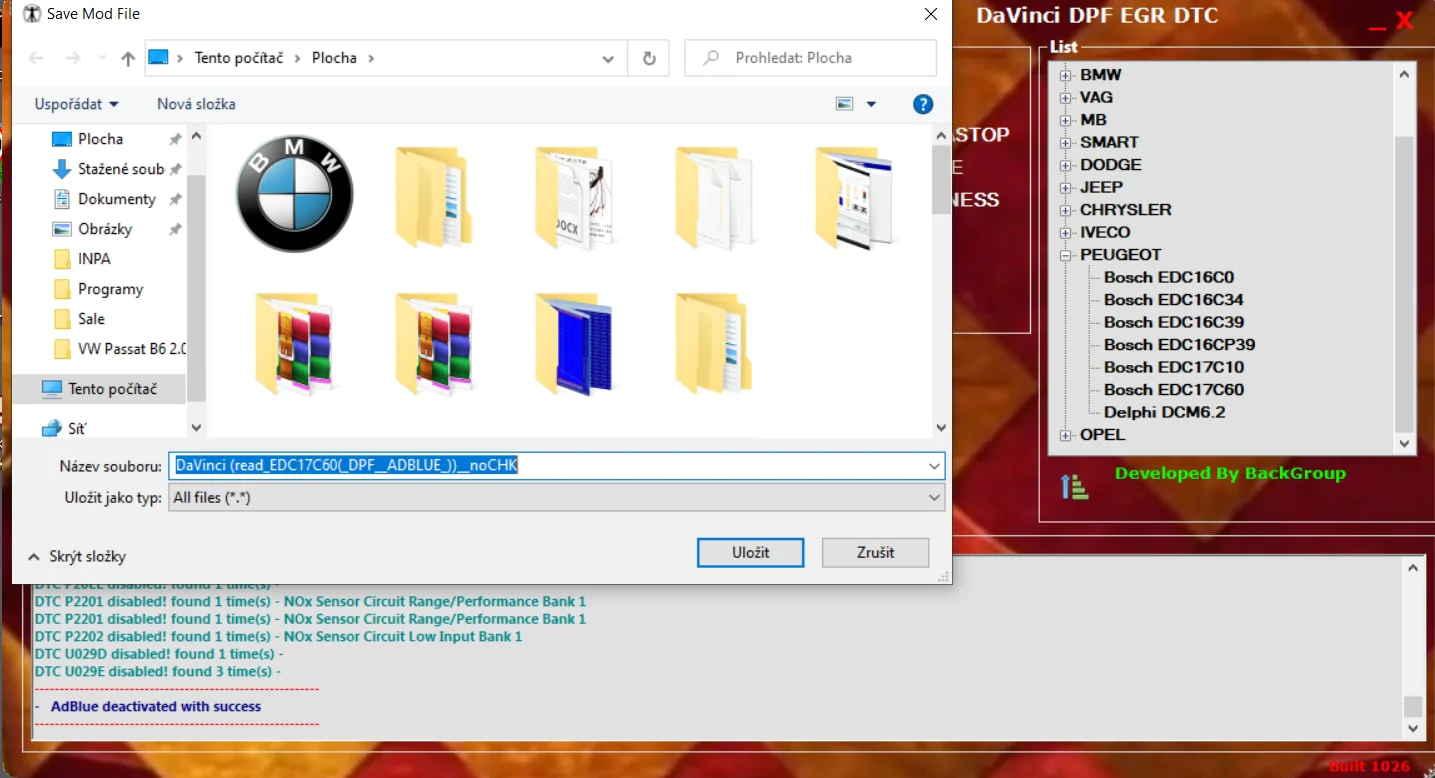Expand BMW in the List tree

click(x=1066, y=74)
